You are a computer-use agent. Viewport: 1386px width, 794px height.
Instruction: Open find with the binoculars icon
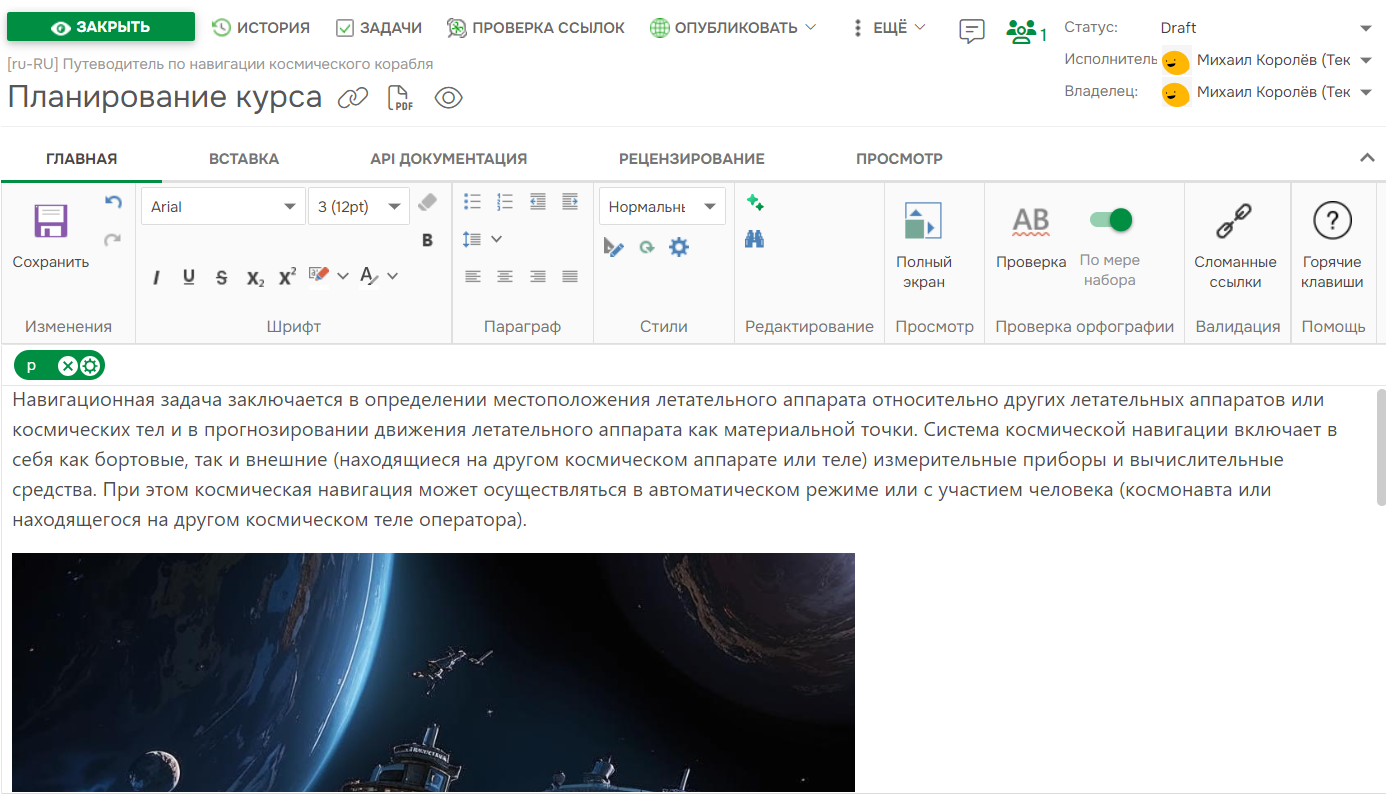click(755, 239)
